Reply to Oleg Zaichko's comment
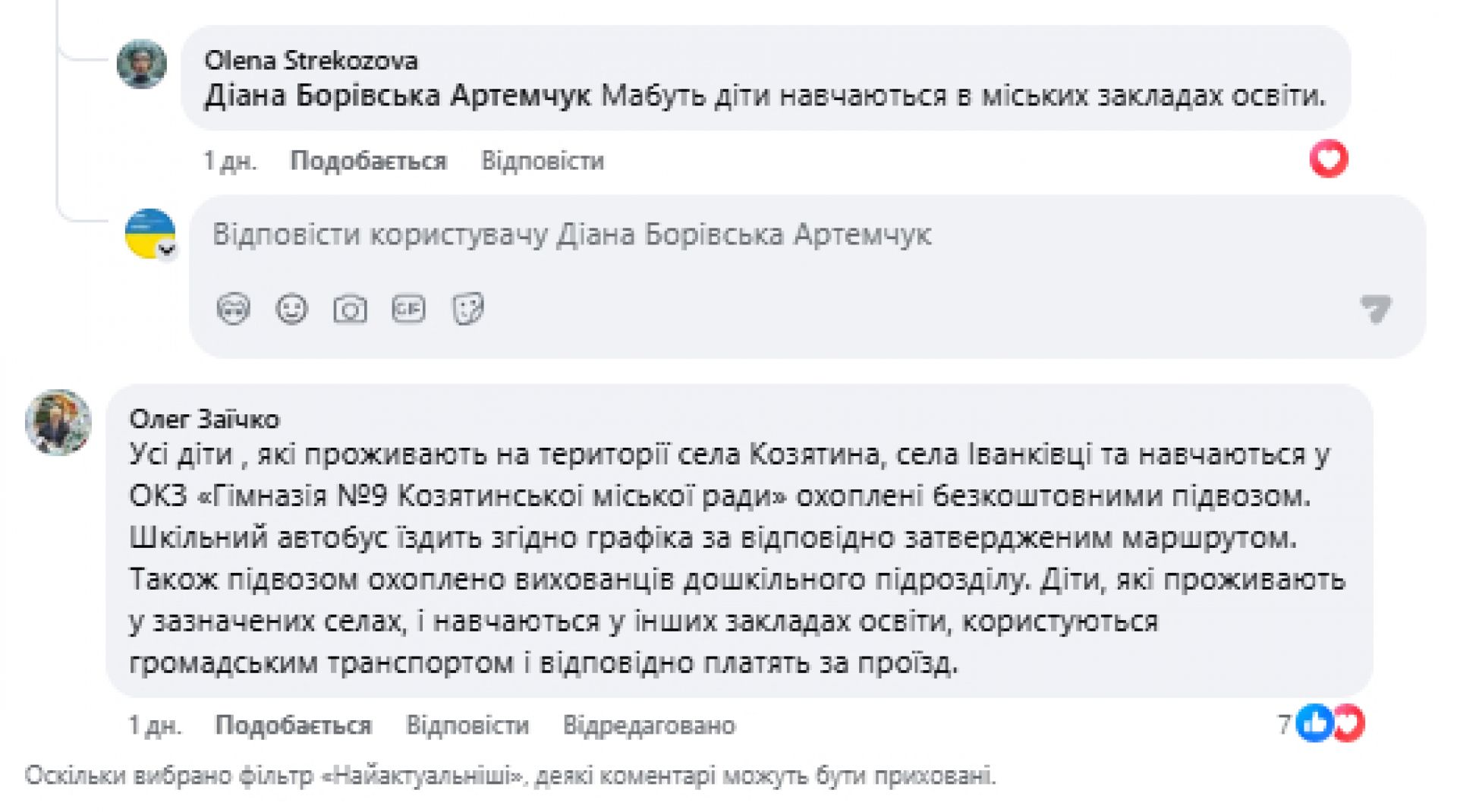1457x812 pixels. coord(467,725)
